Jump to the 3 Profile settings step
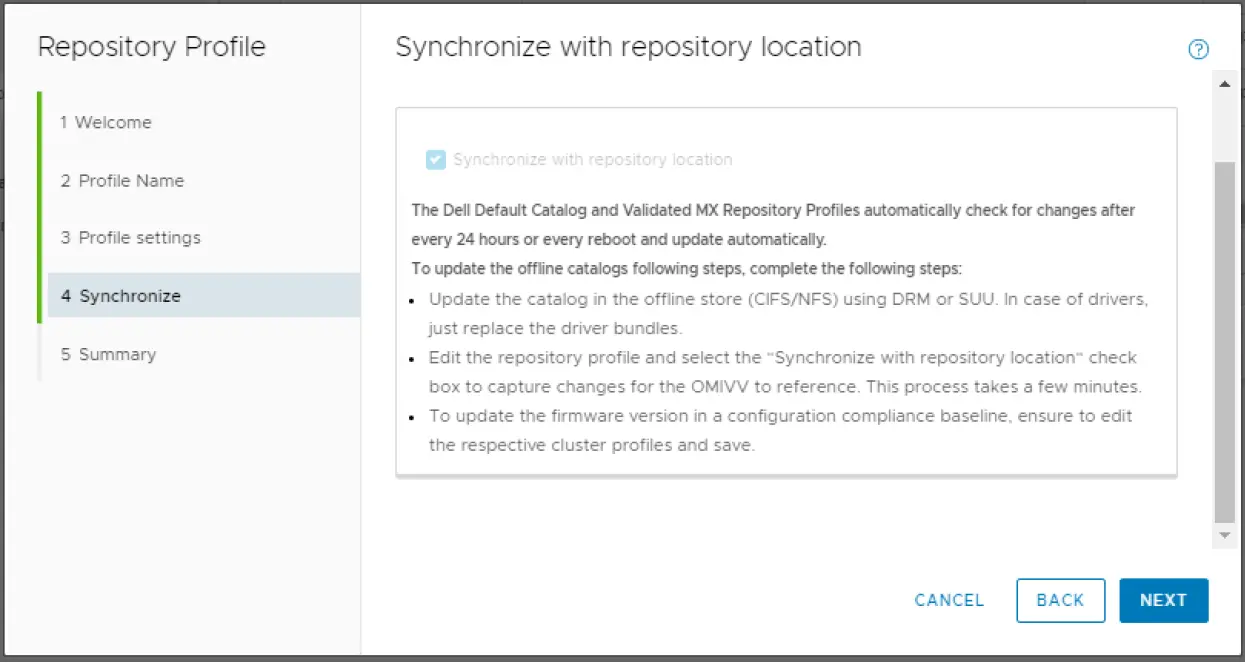This screenshot has width=1245, height=663. [x=130, y=238]
